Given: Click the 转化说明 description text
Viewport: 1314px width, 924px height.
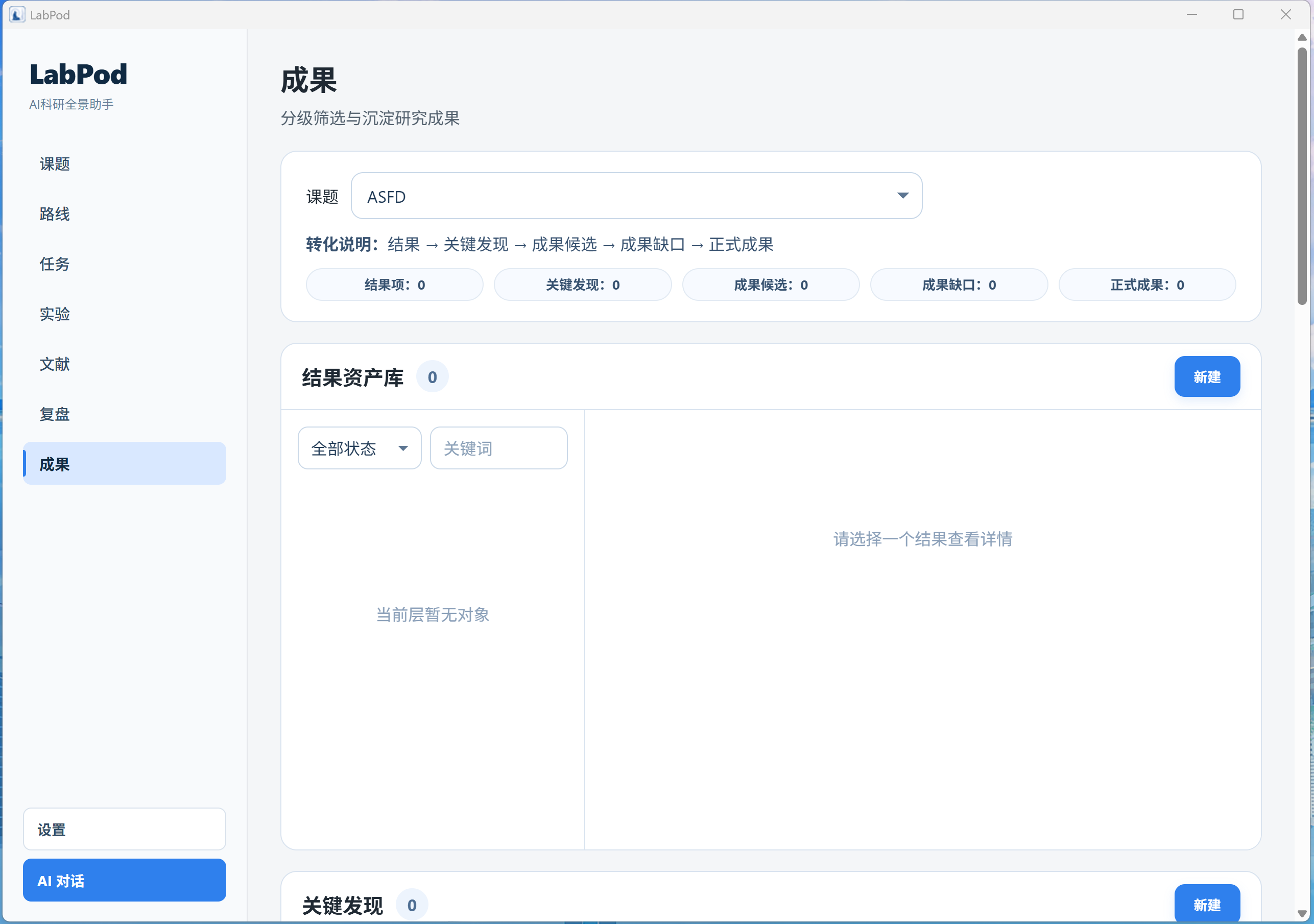Looking at the screenshot, I should (540, 245).
